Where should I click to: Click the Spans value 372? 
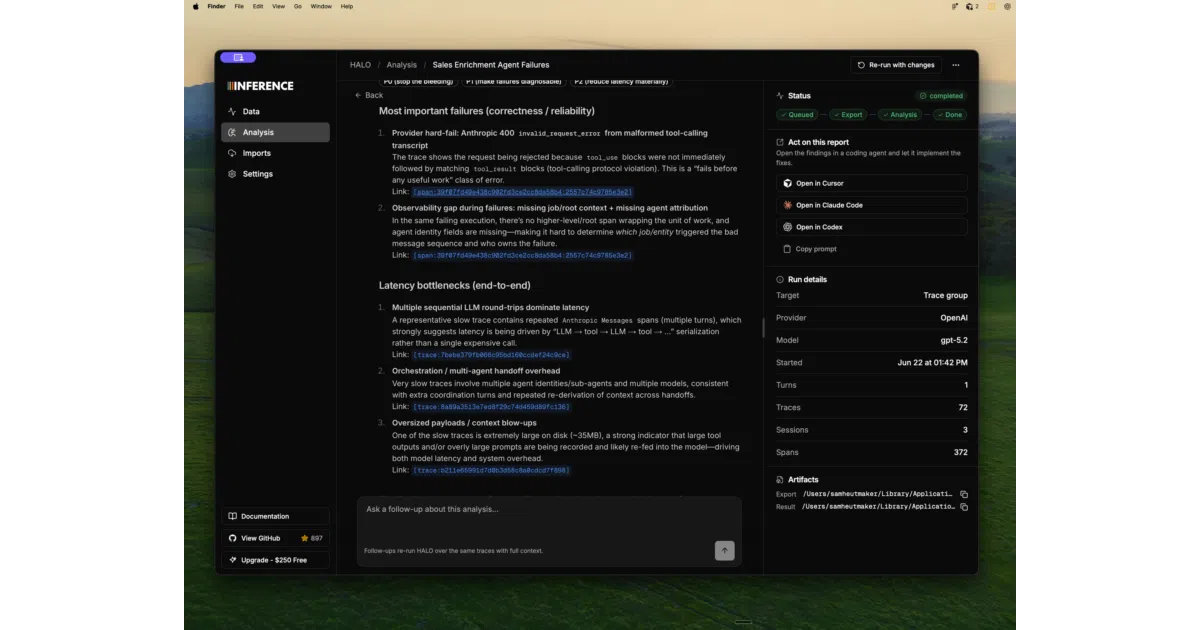coord(961,452)
